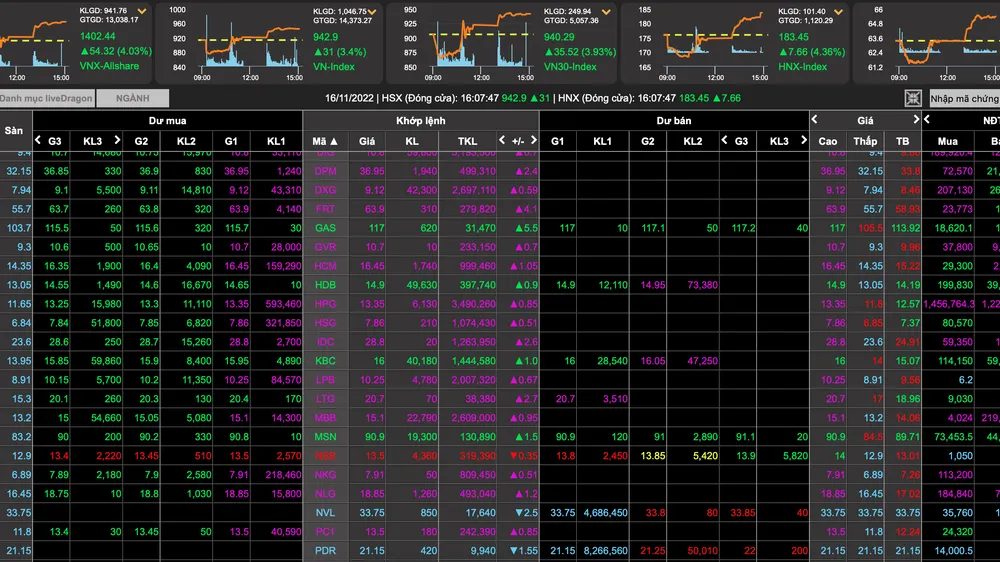The width and height of the screenshot is (1000, 562).
Task: Select stock symbol DXG
Action: coord(325,190)
